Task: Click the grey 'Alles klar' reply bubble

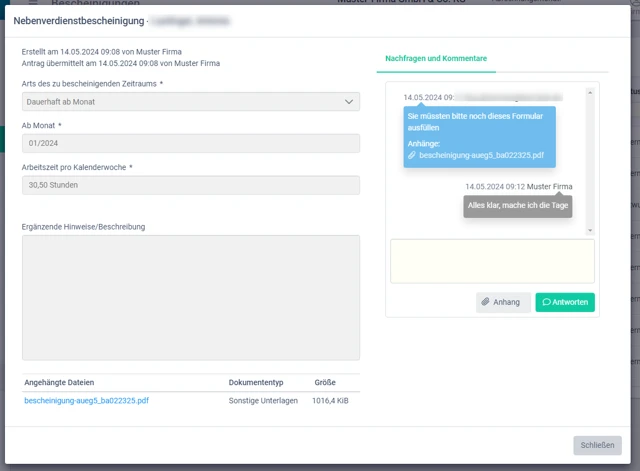Action: click(517, 206)
